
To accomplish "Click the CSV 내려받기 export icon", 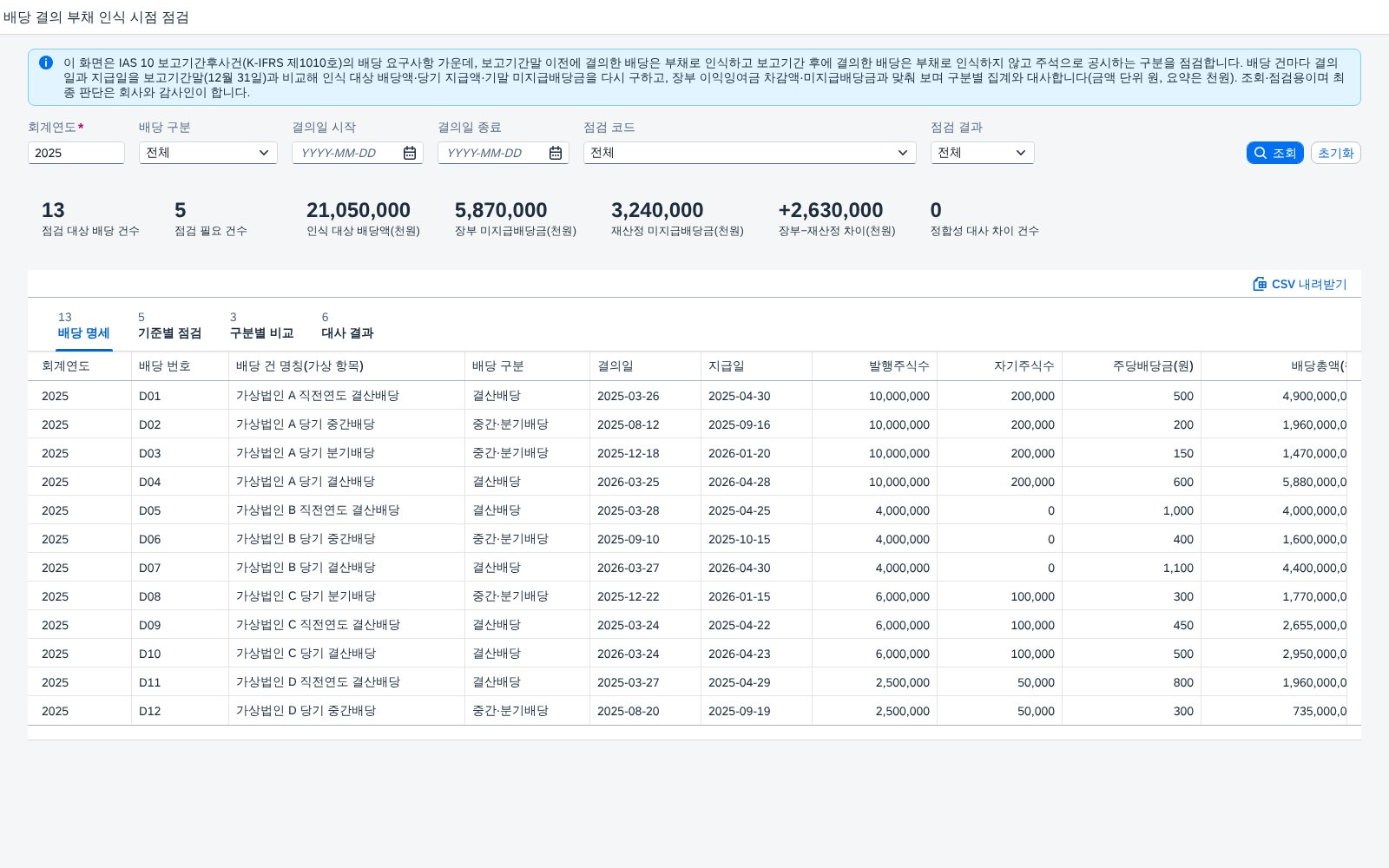I will point(1260,284).
